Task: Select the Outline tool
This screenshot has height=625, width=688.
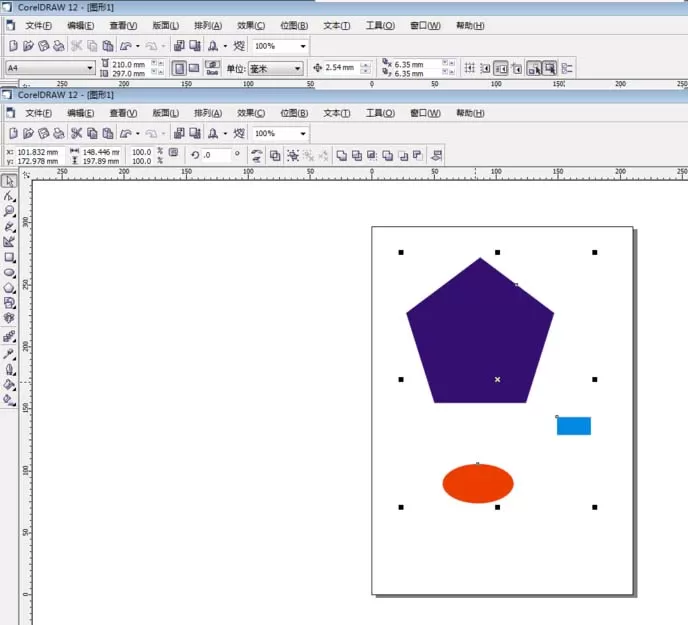Action: 9,370
